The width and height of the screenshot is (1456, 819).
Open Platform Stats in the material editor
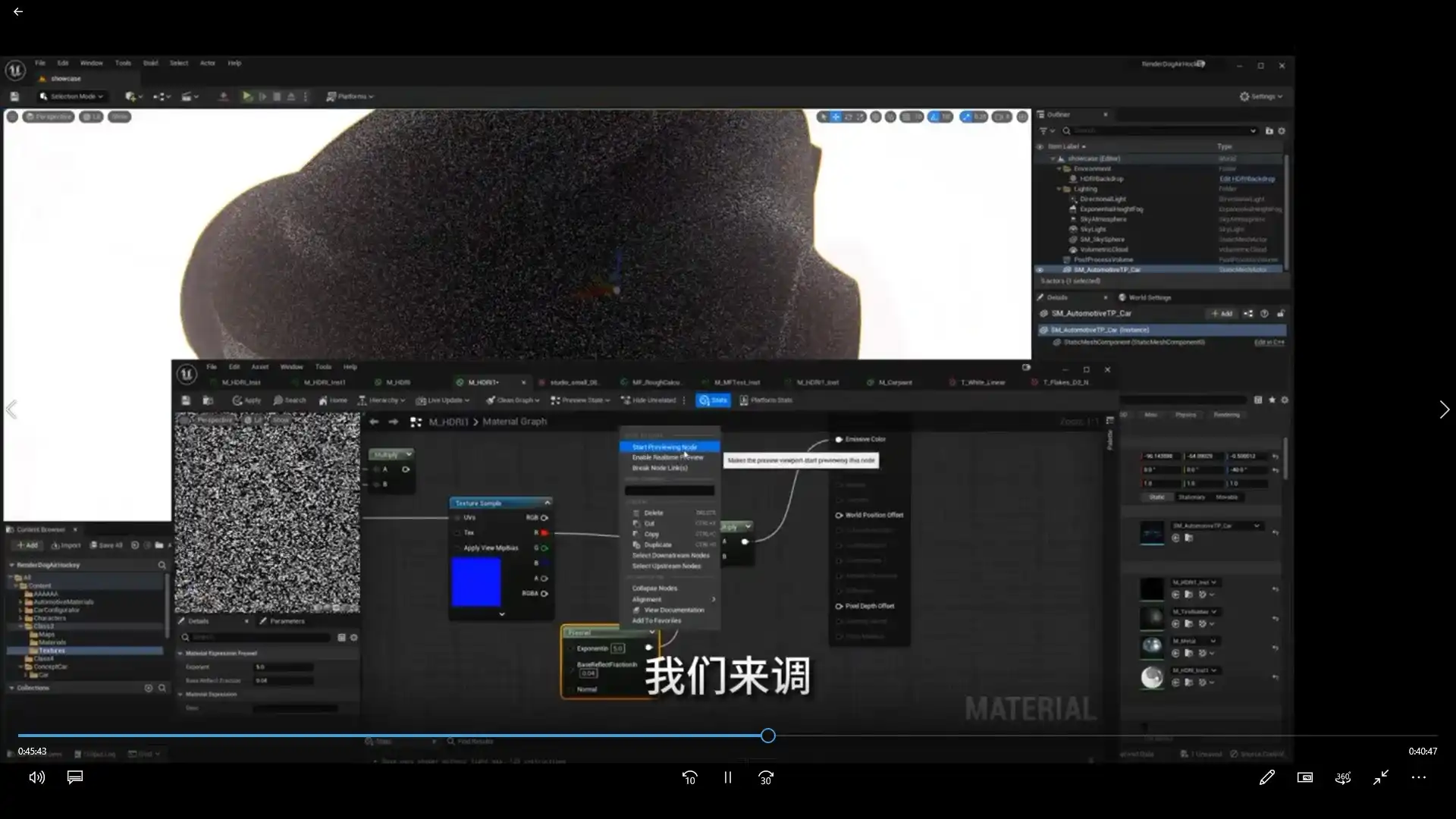(767, 400)
